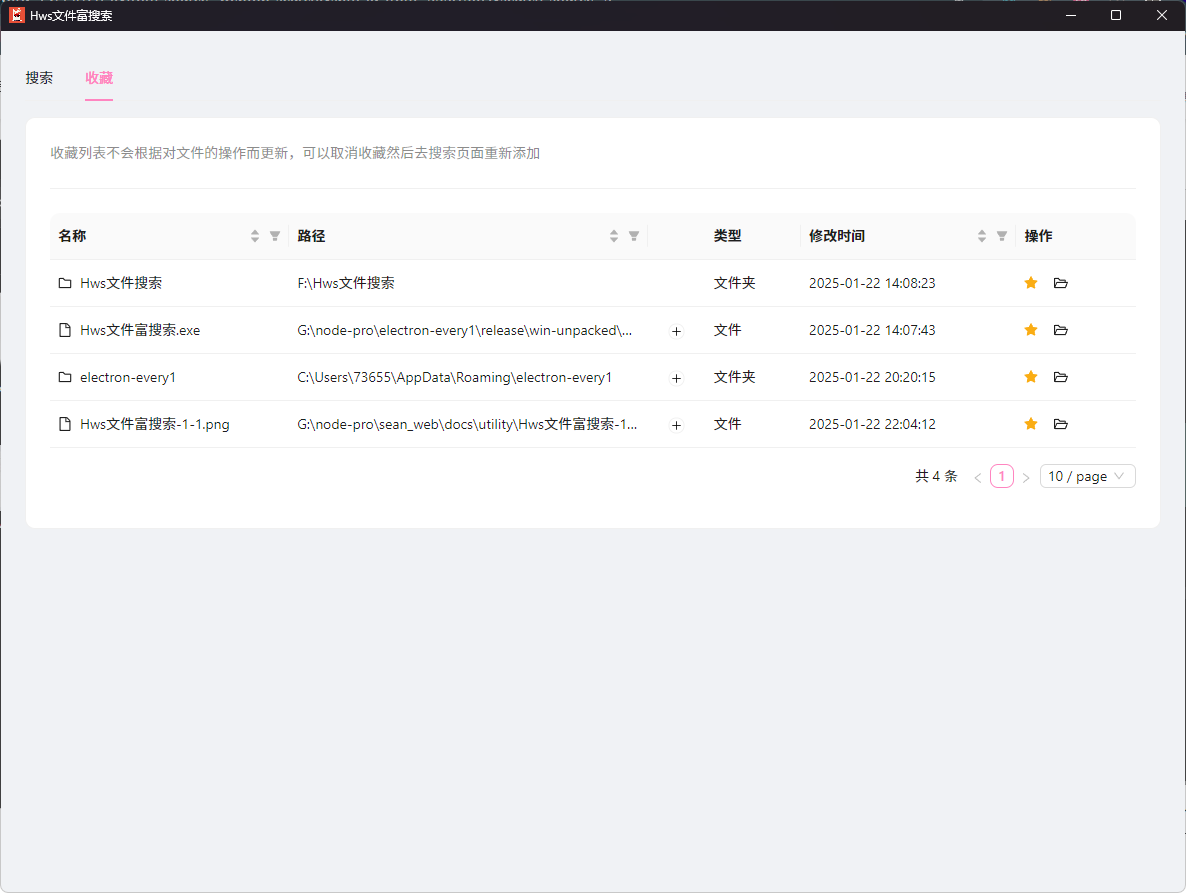The width and height of the screenshot is (1186, 893).
Task: Click the next page arrow
Action: tap(1026, 476)
